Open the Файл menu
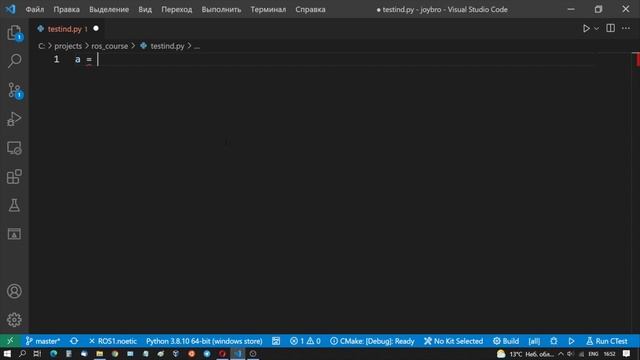 35,9
